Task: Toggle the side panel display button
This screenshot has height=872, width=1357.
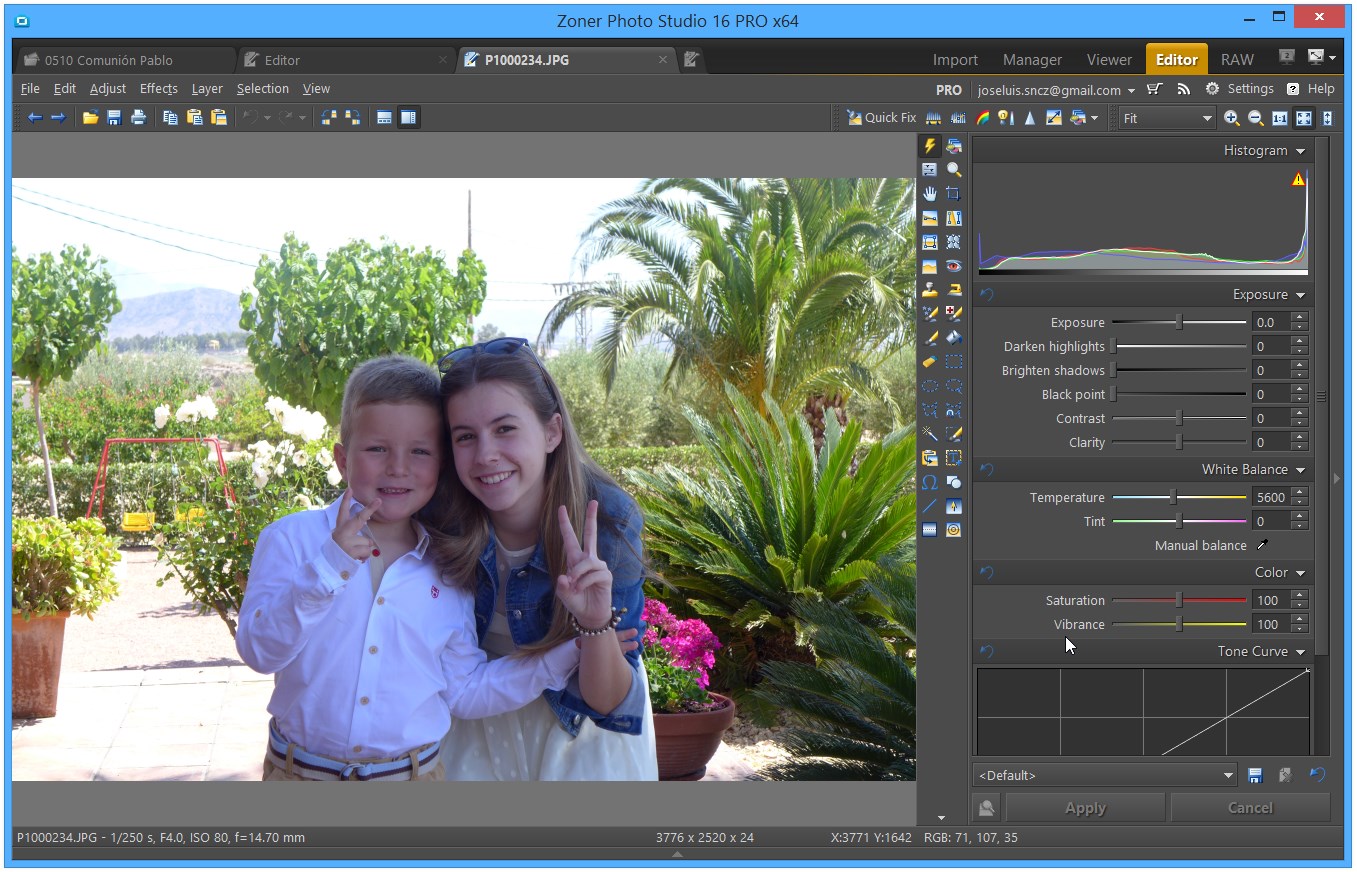Action: point(408,118)
